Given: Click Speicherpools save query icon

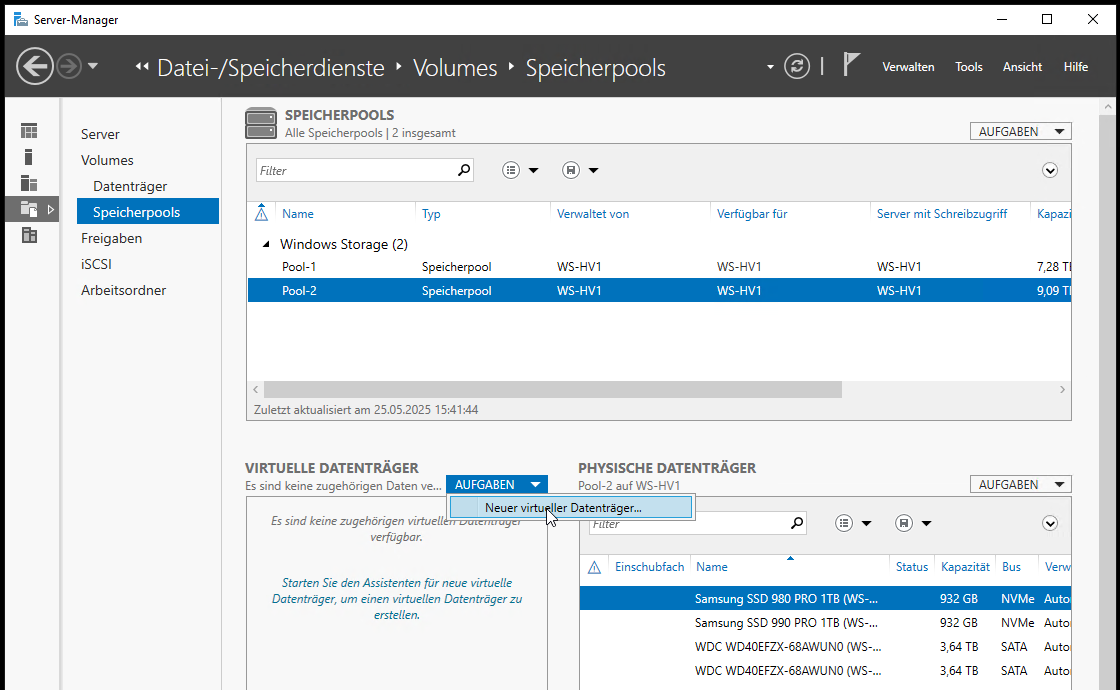Looking at the screenshot, I should coord(570,170).
